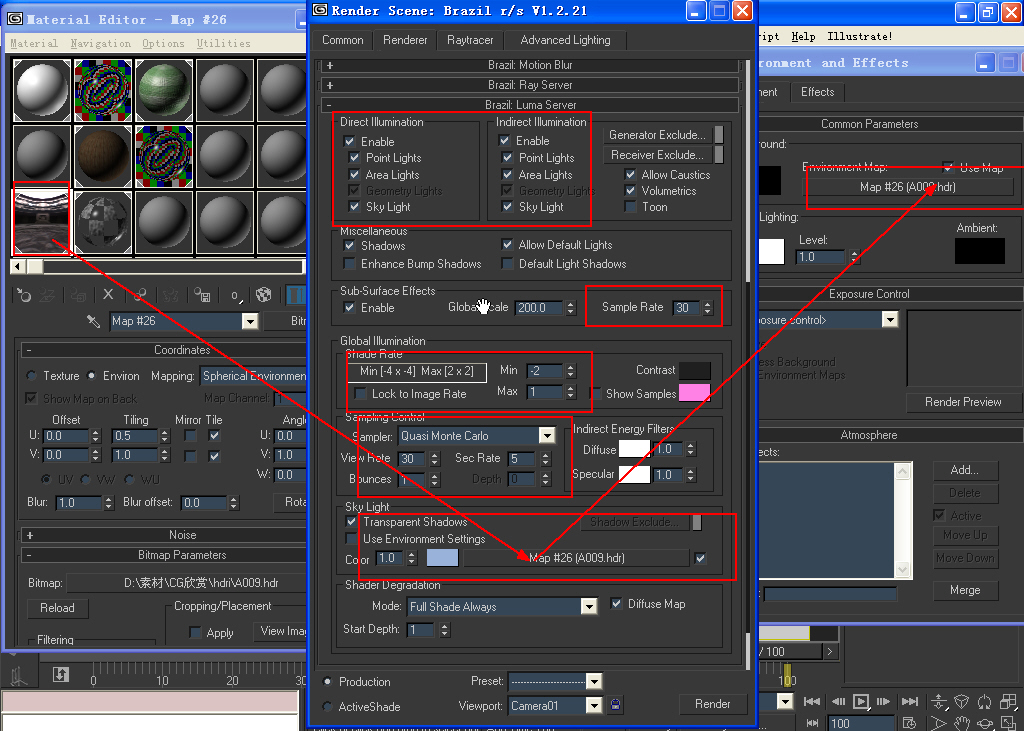Select the ActiveShade radio button
Screen dimensions: 1024x731
[327, 706]
